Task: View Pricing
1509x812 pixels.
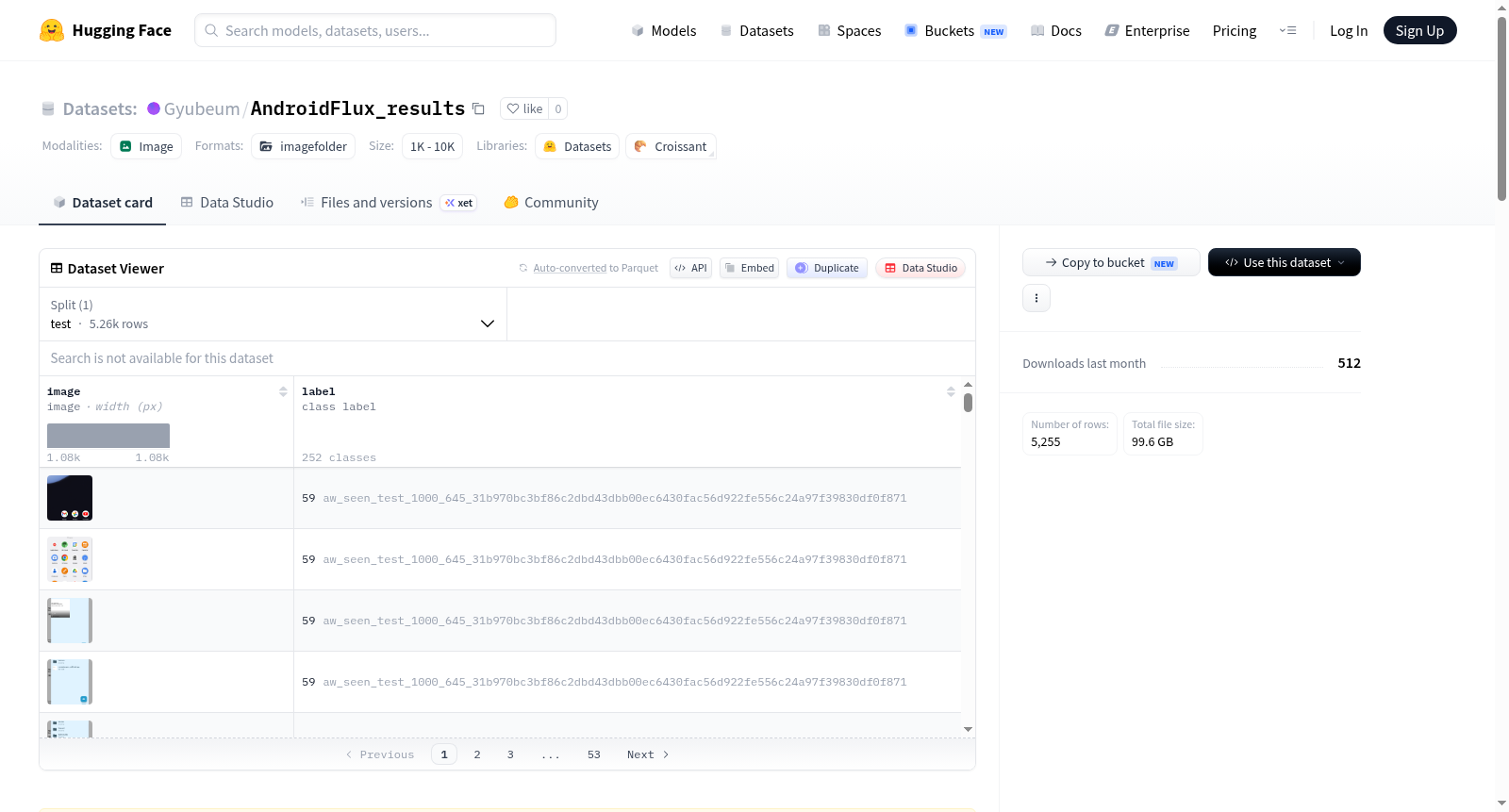Action: (1235, 30)
